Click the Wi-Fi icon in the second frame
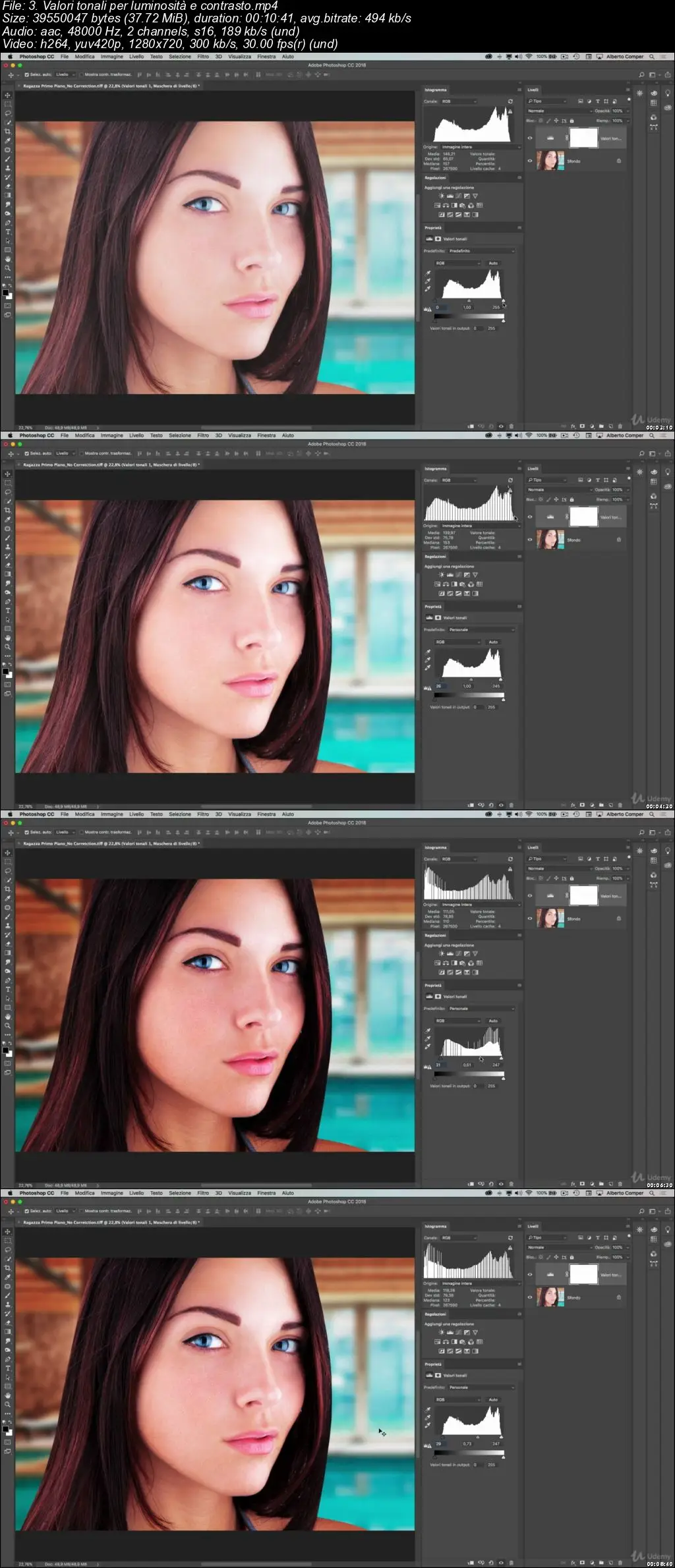This screenshot has height=1568, width=675. [529, 435]
